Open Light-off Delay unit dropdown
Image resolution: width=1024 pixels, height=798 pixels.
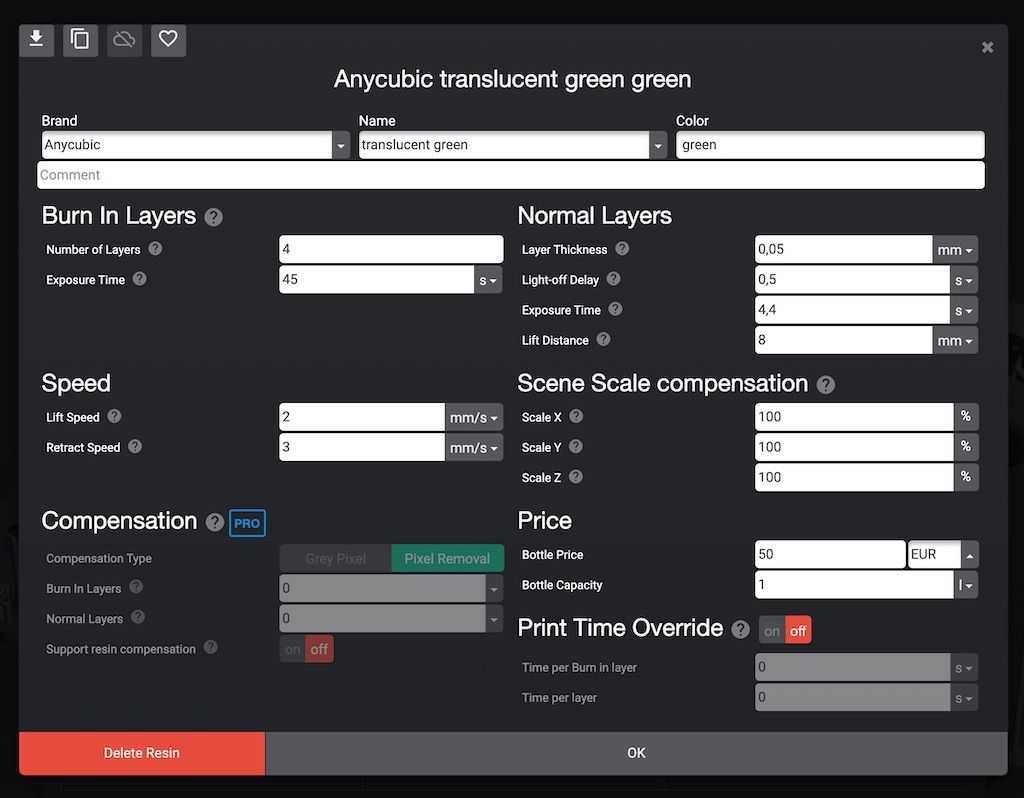coord(964,280)
